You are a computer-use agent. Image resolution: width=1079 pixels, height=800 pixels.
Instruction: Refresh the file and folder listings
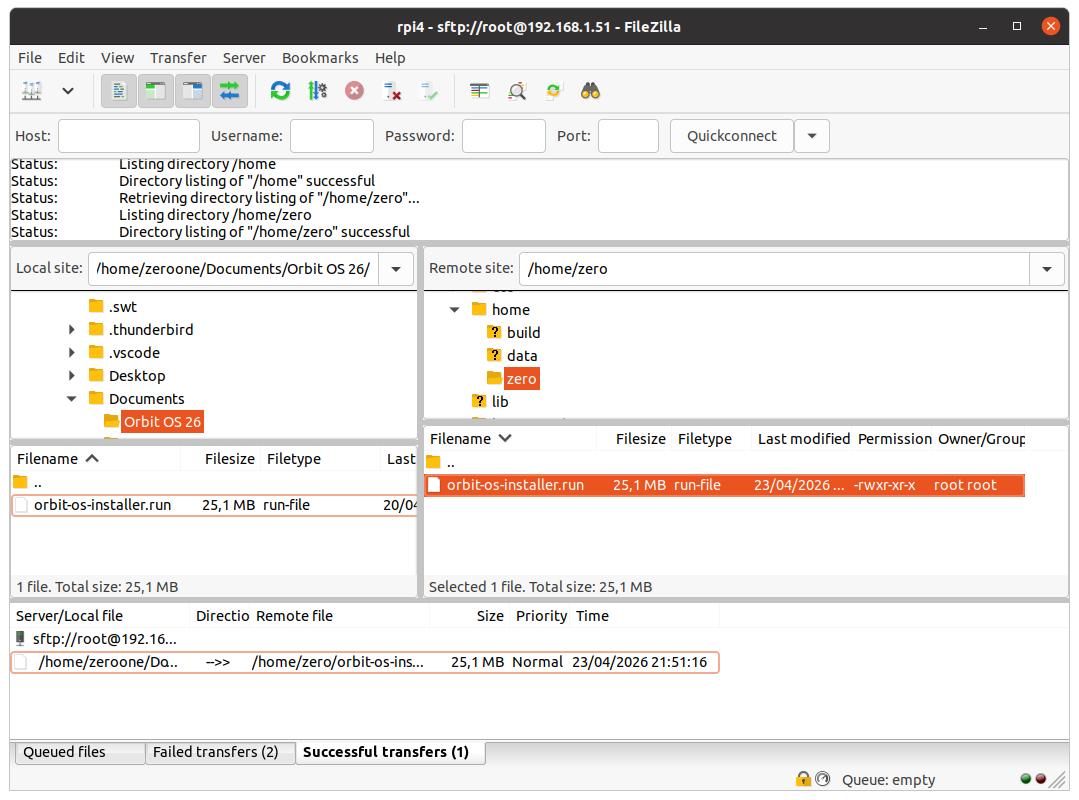coord(280,91)
